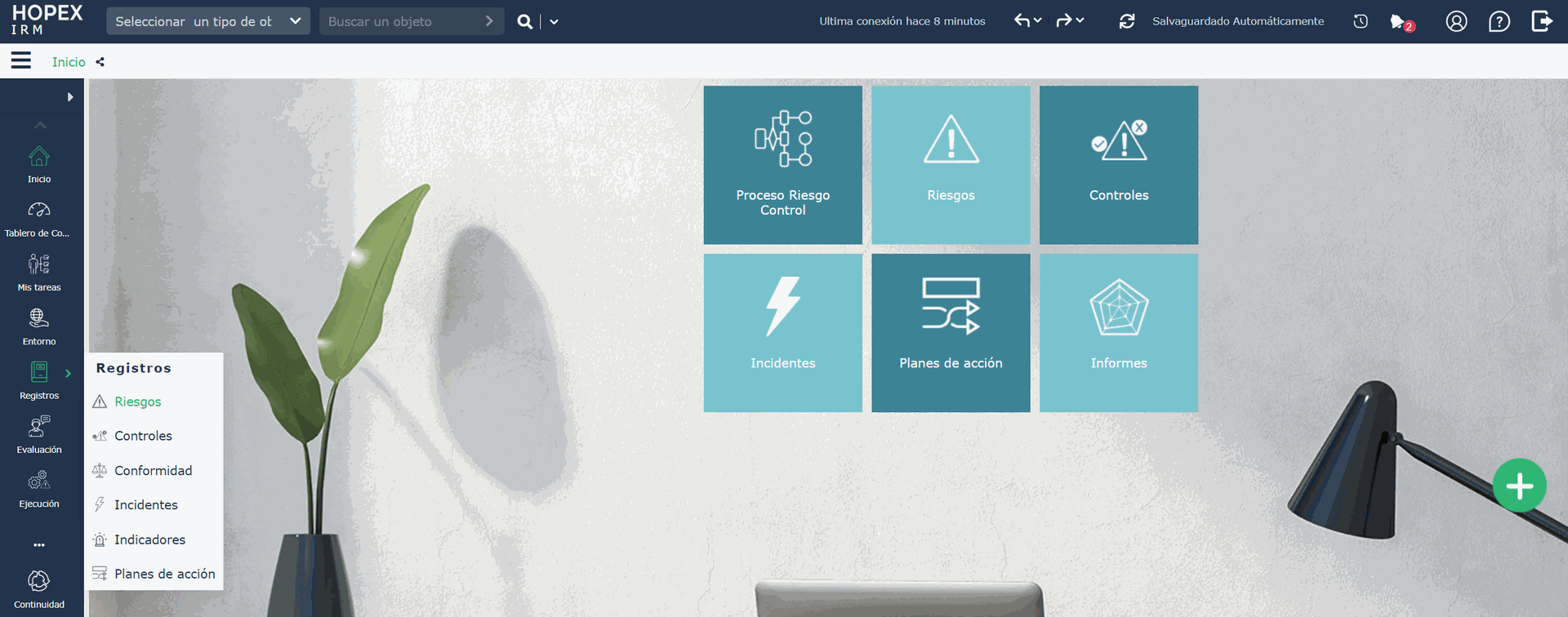The height and width of the screenshot is (617, 1568).
Task: Open the Controles tile with warning icon
Action: pyautogui.click(x=1119, y=165)
